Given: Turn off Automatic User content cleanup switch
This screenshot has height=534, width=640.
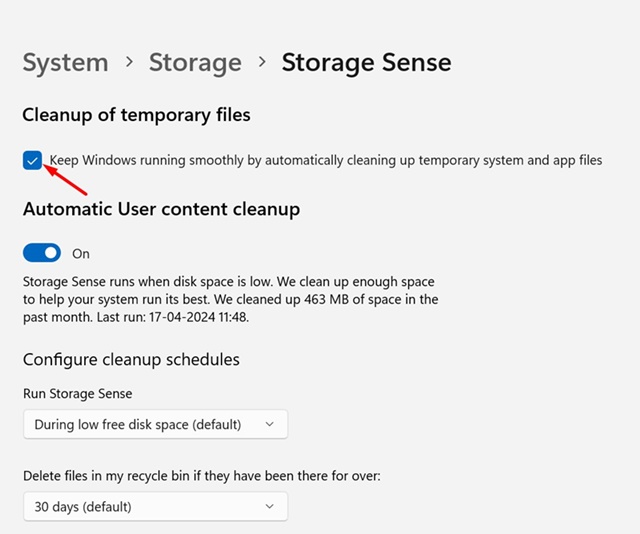Looking at the screenshot, I should (41, 253).
